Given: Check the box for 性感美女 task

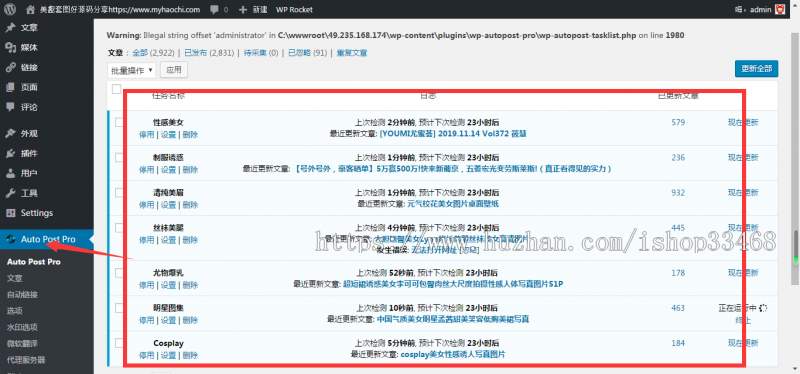Looking at the screenshot, I should 119,122.
